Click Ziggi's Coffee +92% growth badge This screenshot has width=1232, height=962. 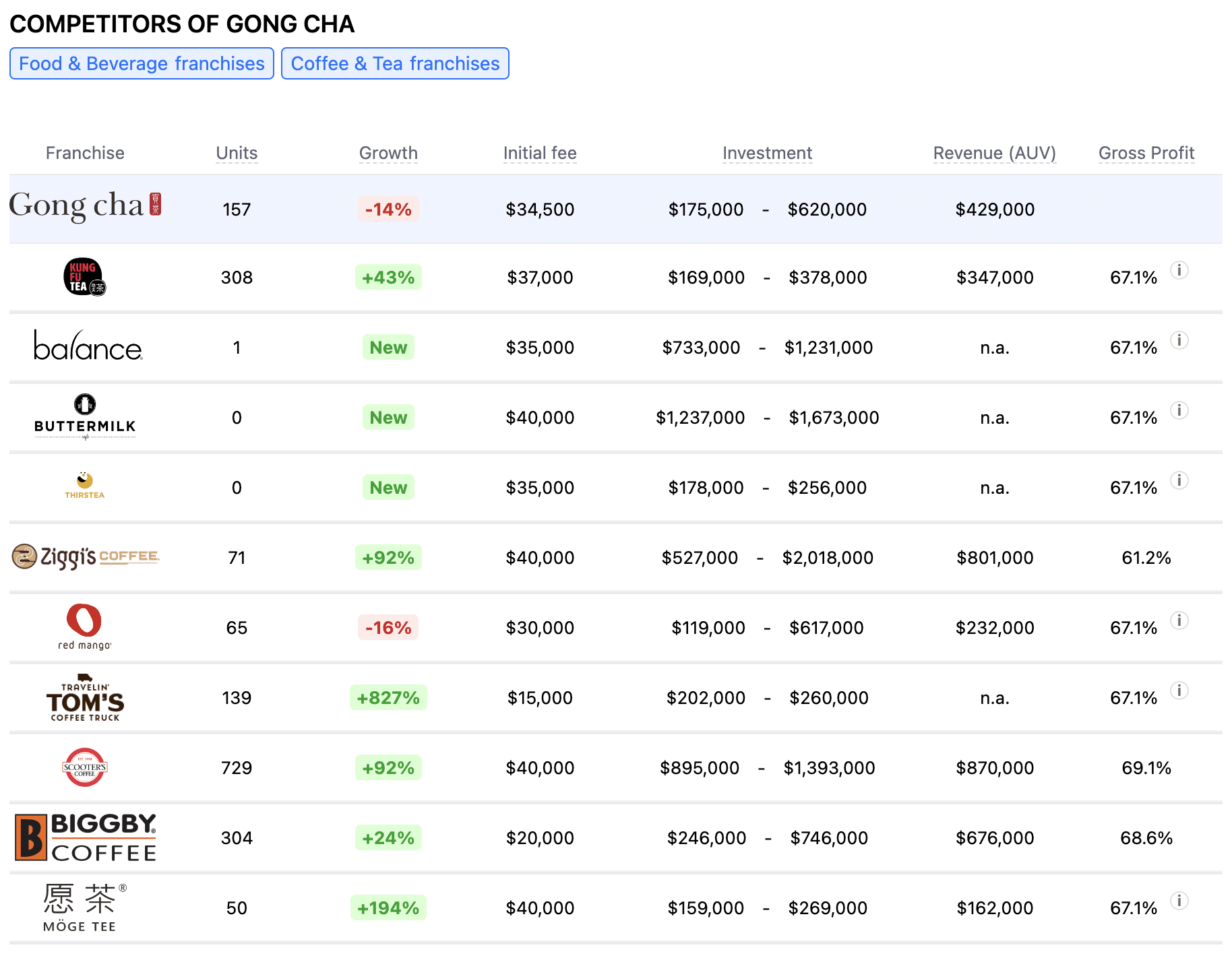(x=388, y=558)
